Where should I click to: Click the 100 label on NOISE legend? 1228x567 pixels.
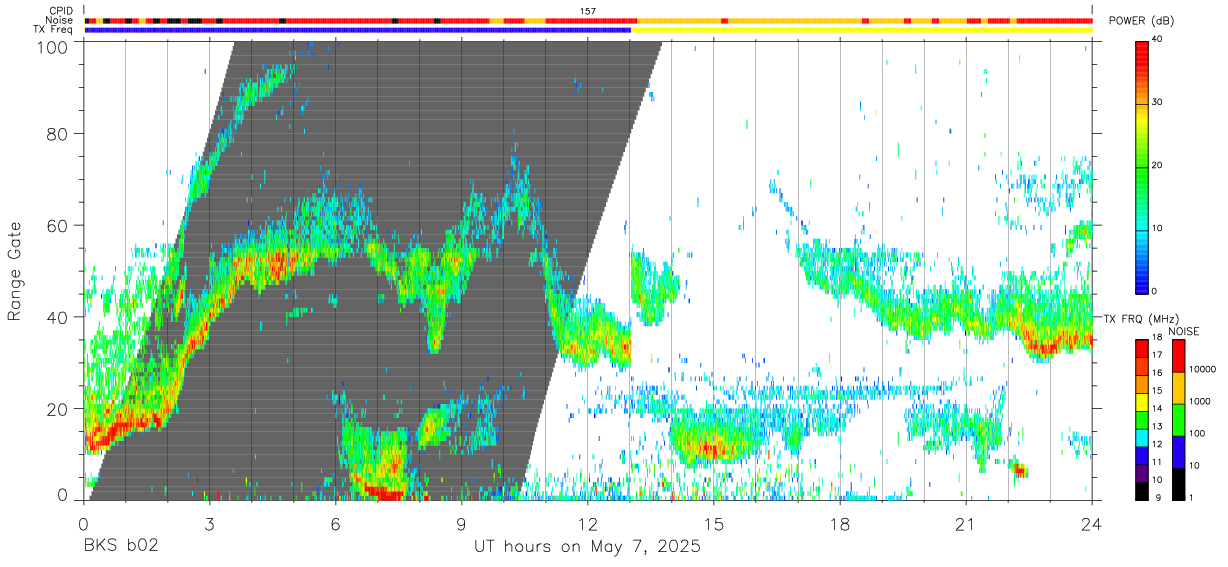(1198, 434)
